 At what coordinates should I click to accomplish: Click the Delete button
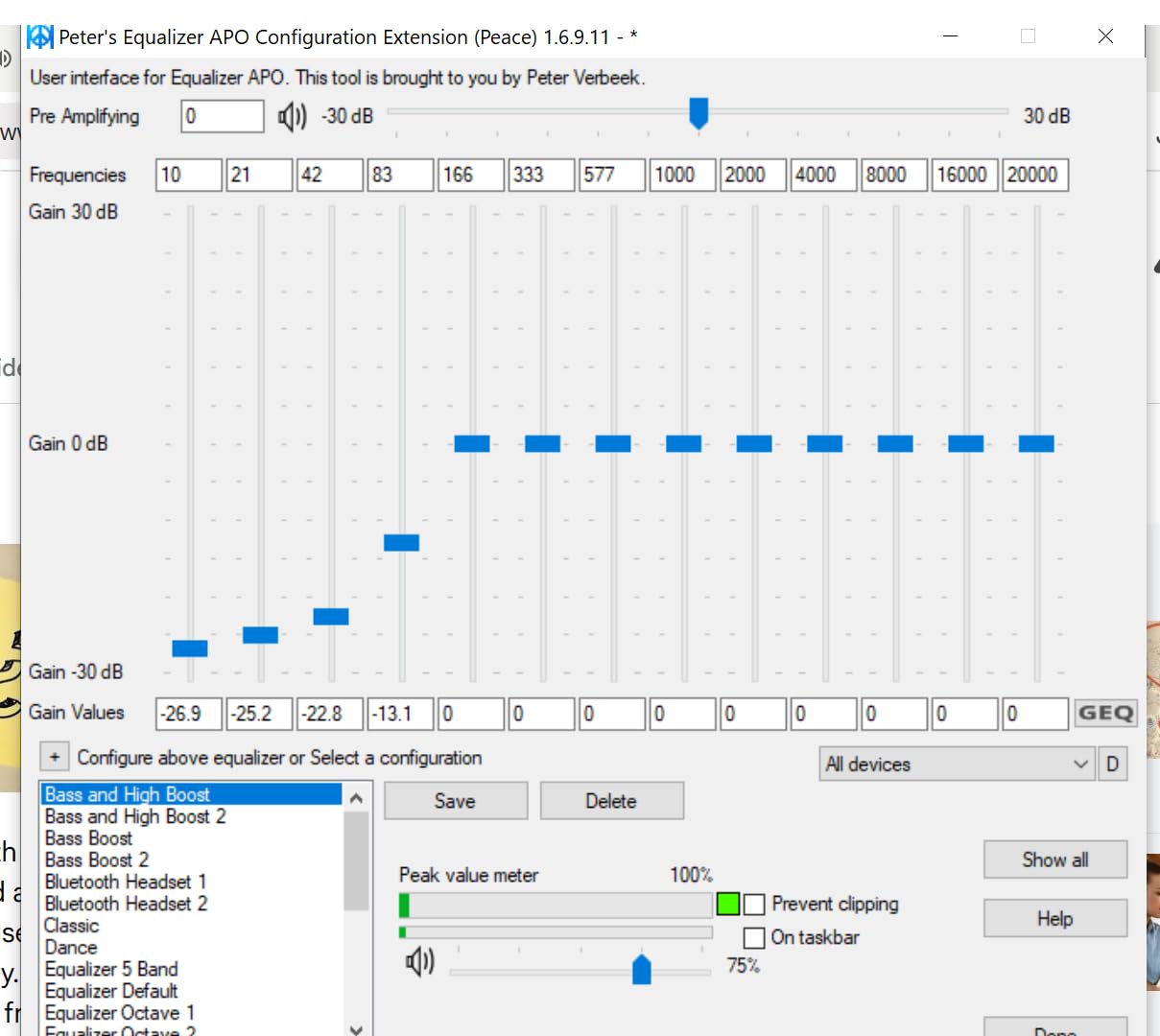(x=612, y=801)
